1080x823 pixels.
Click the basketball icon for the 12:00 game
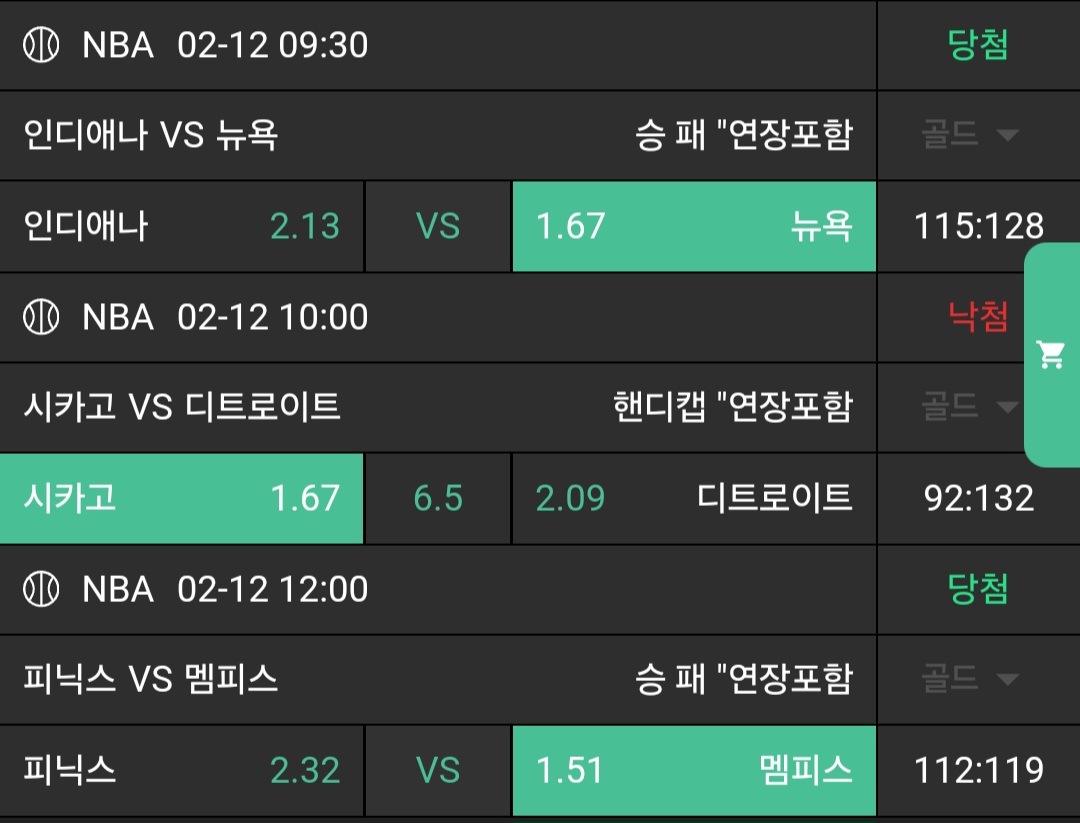click(41, 589)
